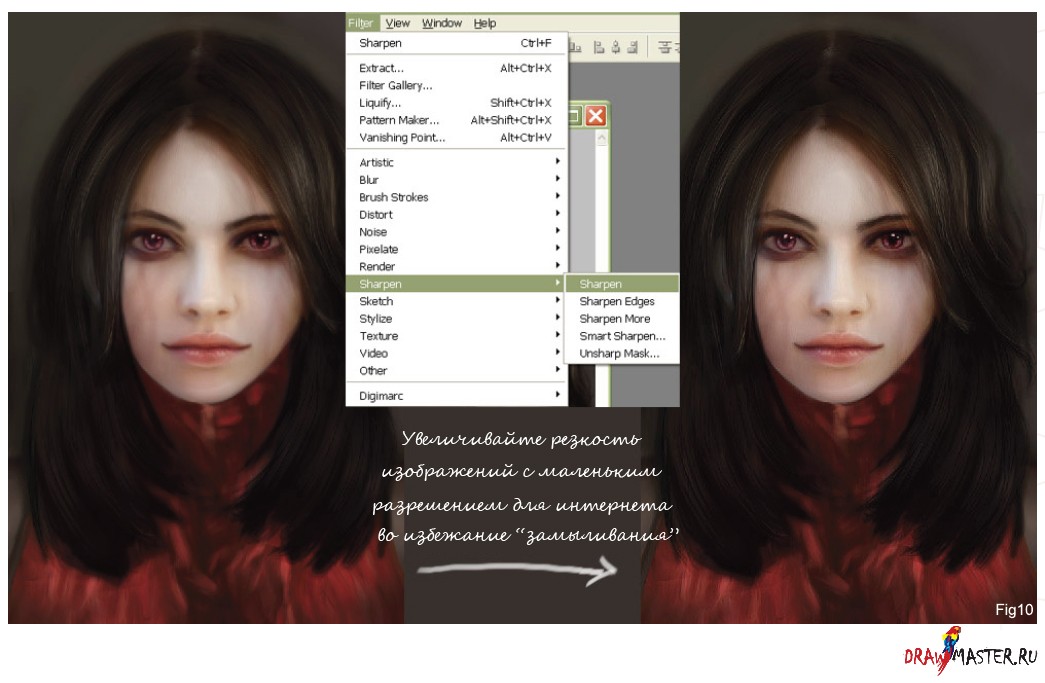Open Unsharp Mask... dialog

622,353
